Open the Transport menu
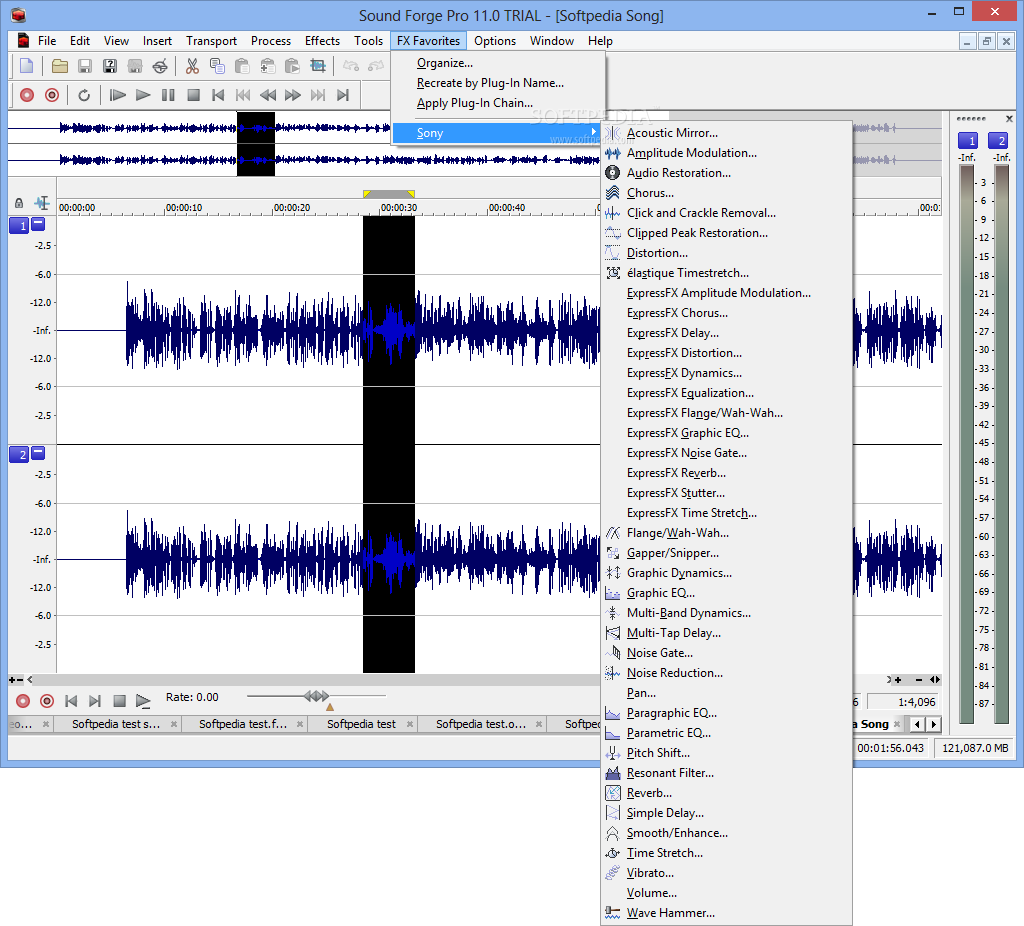This screenshot has width=1024, height=926. point(212,41)
